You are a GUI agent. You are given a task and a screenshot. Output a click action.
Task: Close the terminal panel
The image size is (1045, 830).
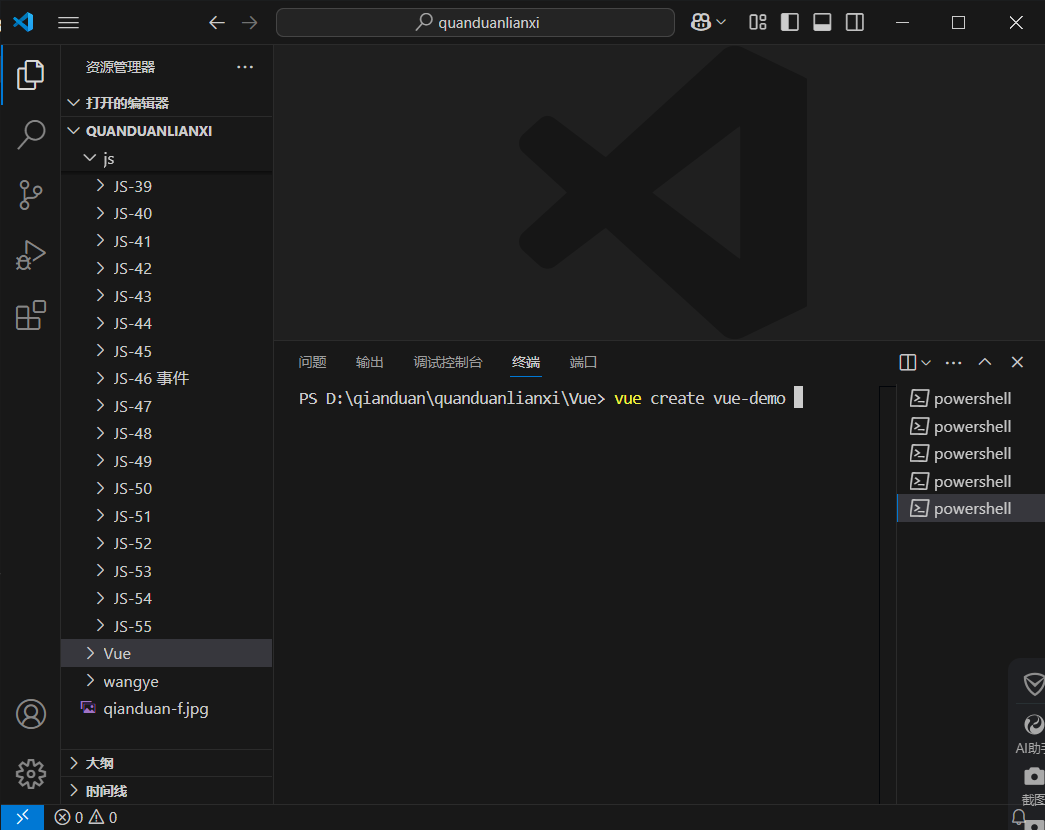click(x=1017, y=362)
